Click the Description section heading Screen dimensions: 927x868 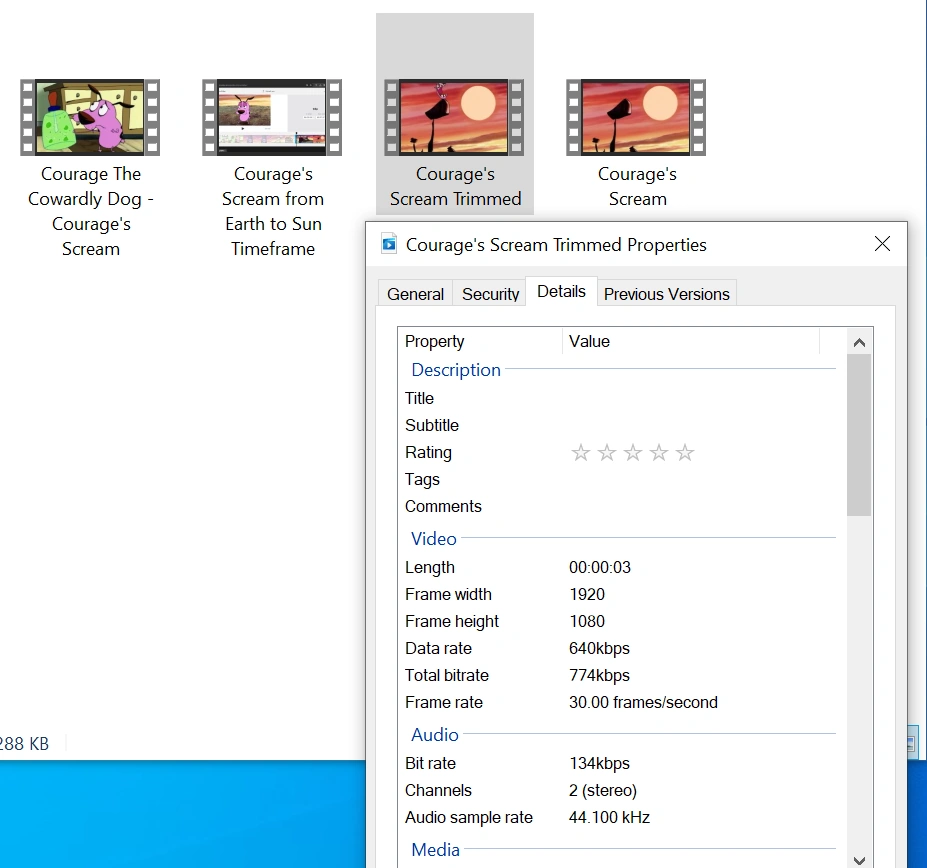[456, 370]
